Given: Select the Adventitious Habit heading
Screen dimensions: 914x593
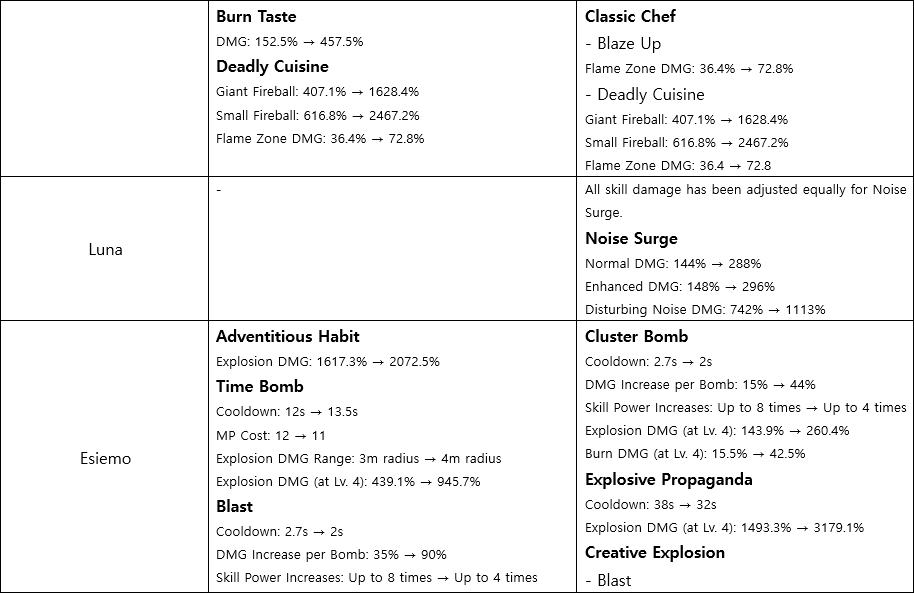Looking at the screenshot, I should (x=287, y=336).
